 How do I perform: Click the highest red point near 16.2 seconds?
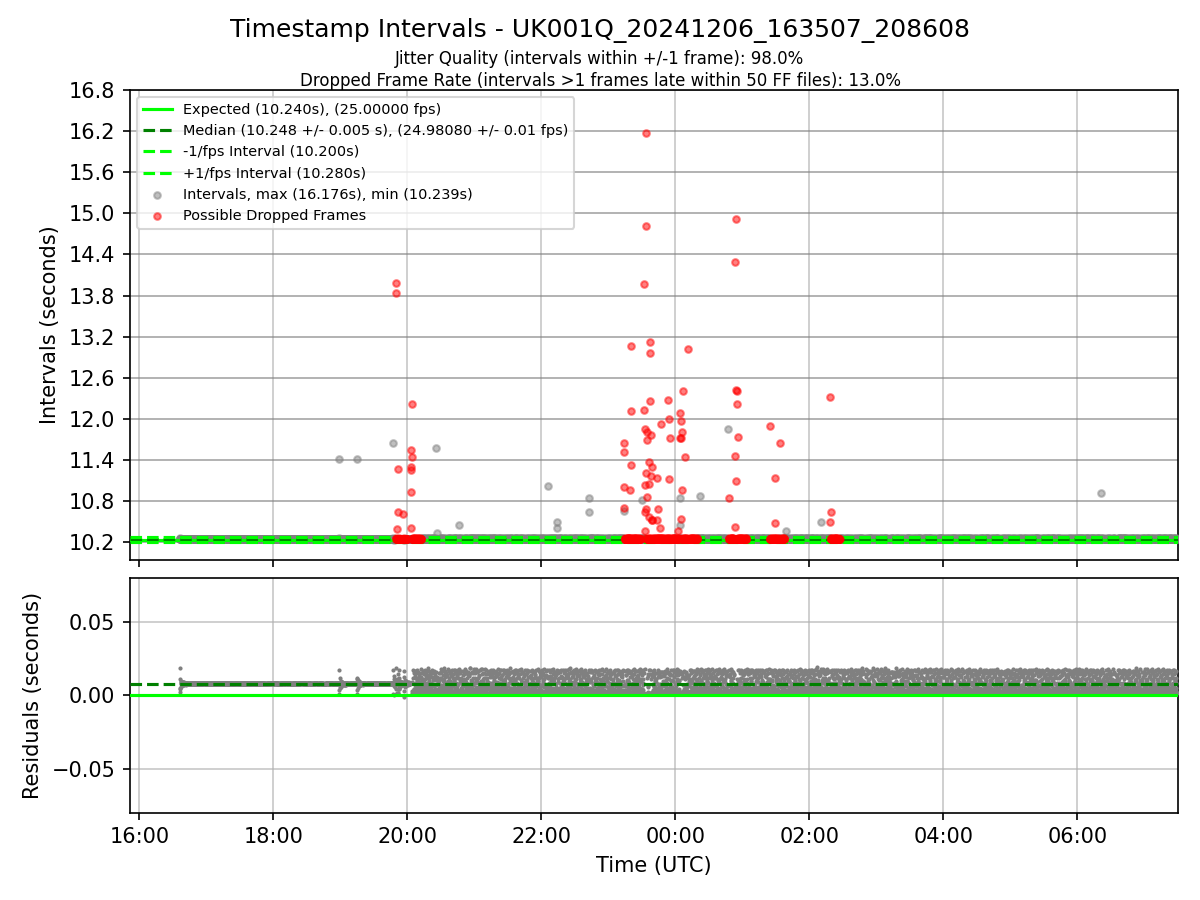(646, 133)
